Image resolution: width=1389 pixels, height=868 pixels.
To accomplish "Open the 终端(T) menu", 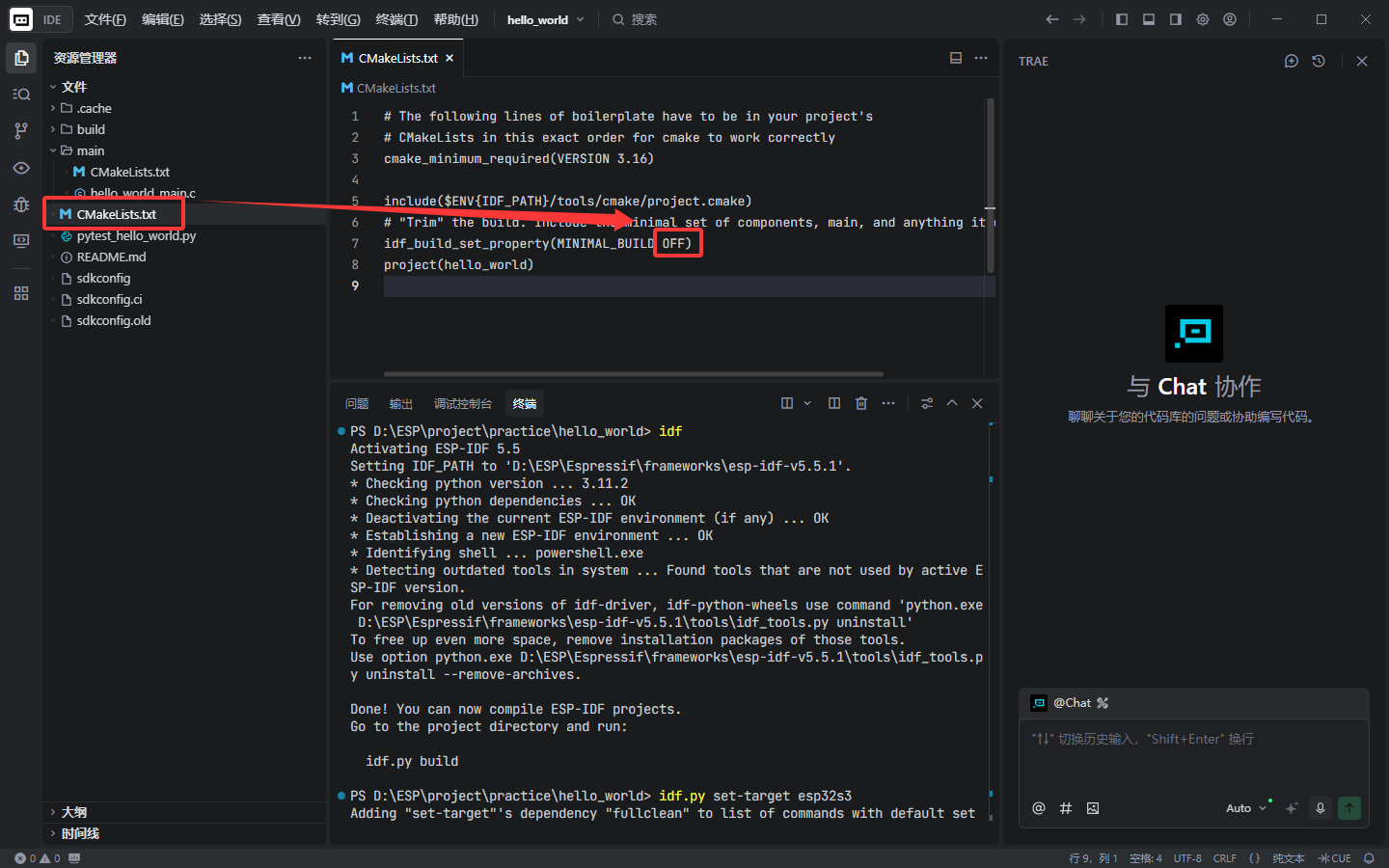I will pyautogui.click(x=396, y=19).
